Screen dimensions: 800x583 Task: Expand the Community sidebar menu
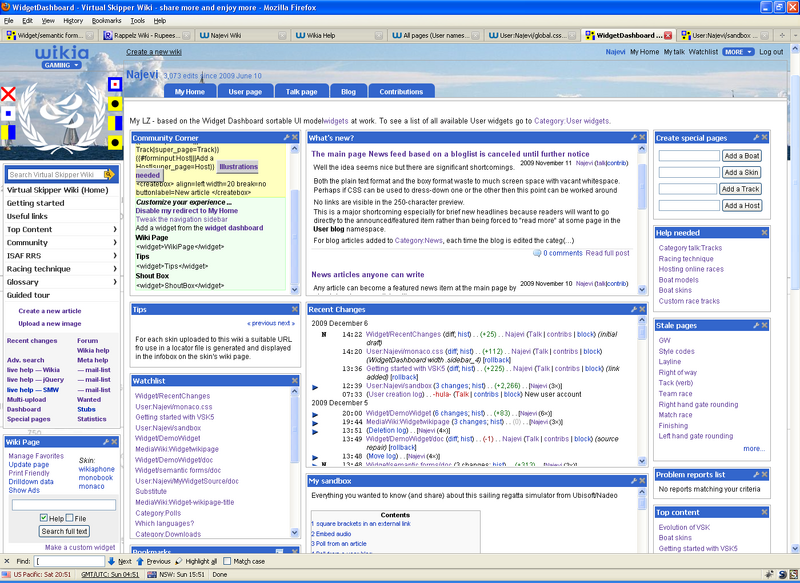click(x=115, y=242)
